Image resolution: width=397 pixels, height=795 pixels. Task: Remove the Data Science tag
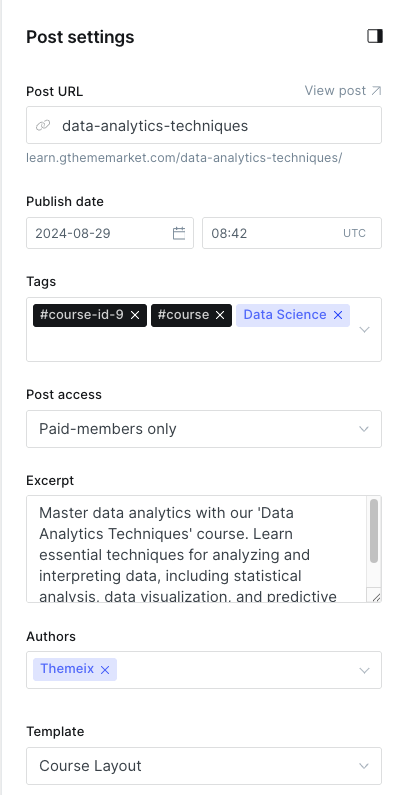pos(338,315)
